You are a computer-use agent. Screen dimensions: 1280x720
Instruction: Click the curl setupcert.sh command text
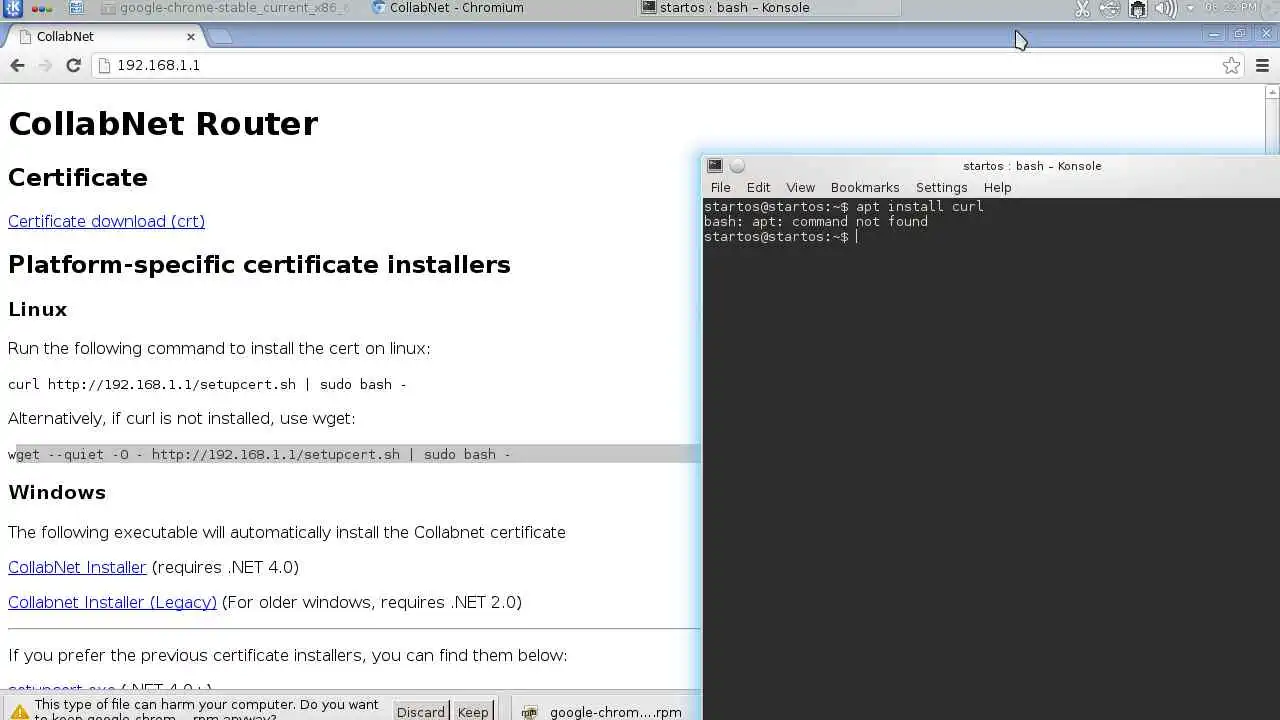[x=207, y=384]
